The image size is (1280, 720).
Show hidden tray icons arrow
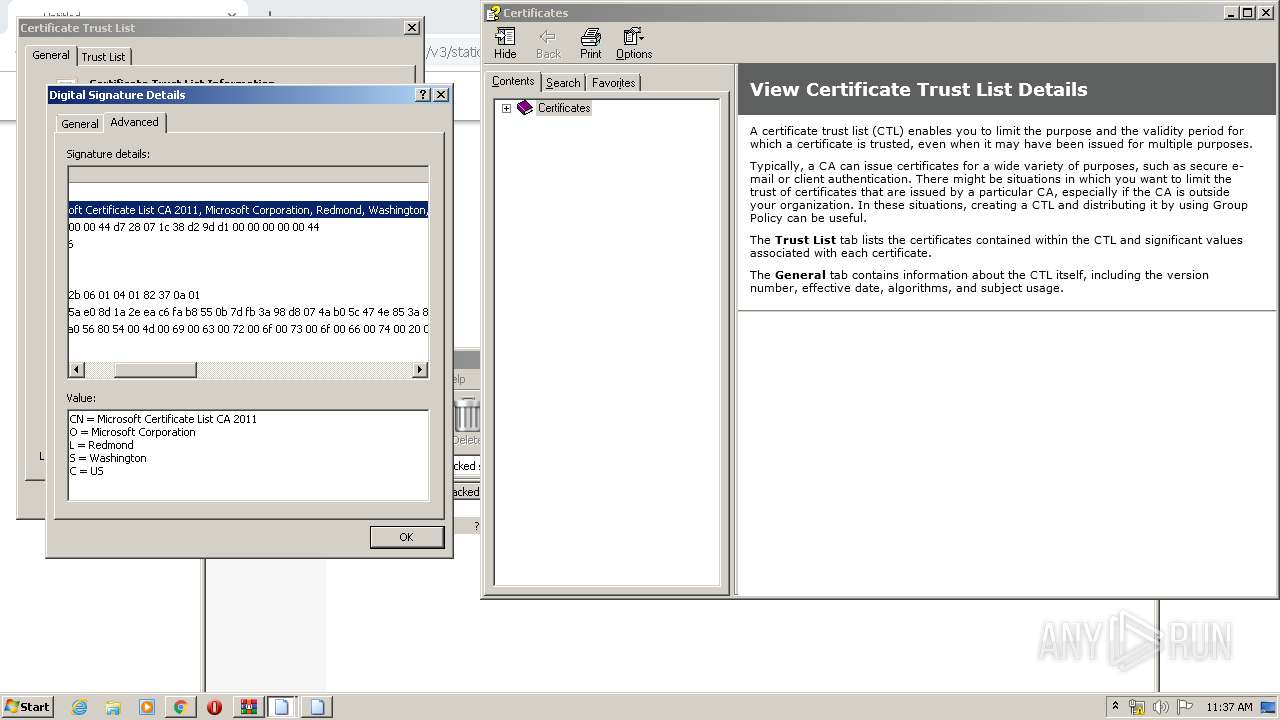[x=1115, y=706]
